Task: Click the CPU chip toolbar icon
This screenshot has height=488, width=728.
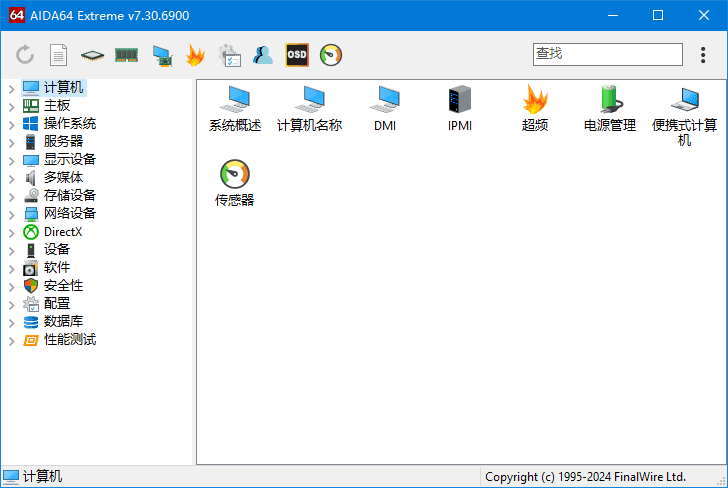Action: pyautogui.click(x=92, y=55)
